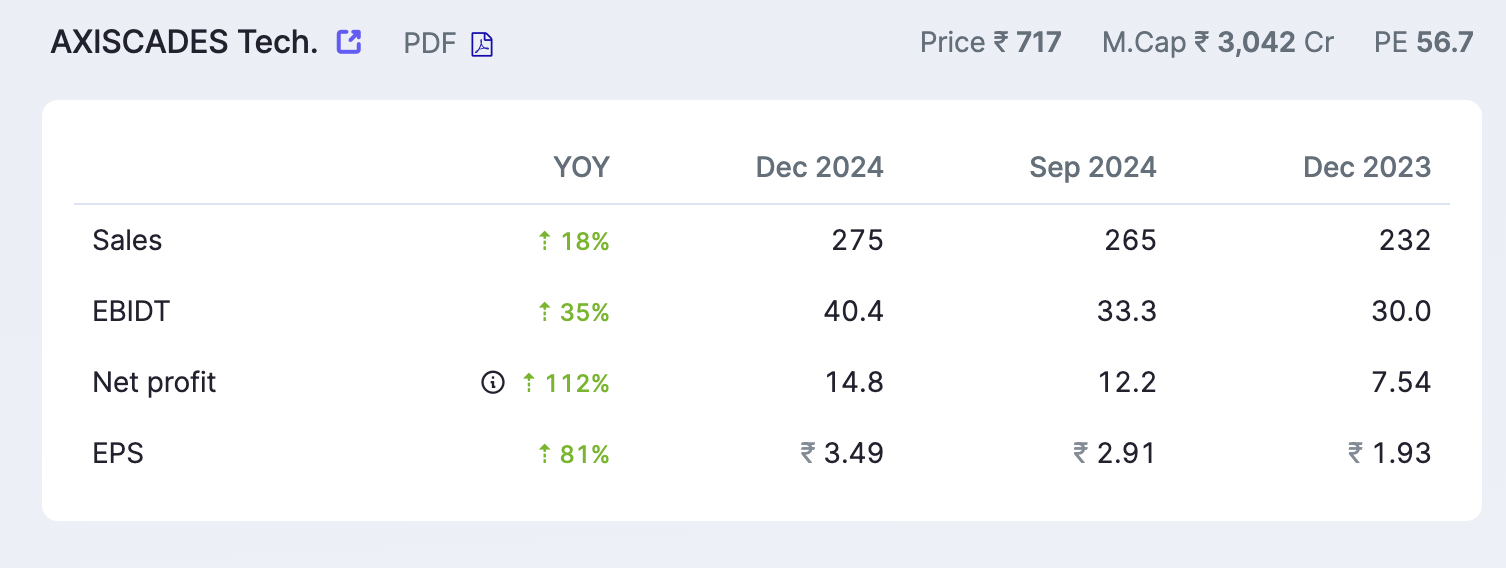Click the Dec 2024 EBIDT value 40.4
This screenshot has height=568, width=1506.
pos(853,312)
